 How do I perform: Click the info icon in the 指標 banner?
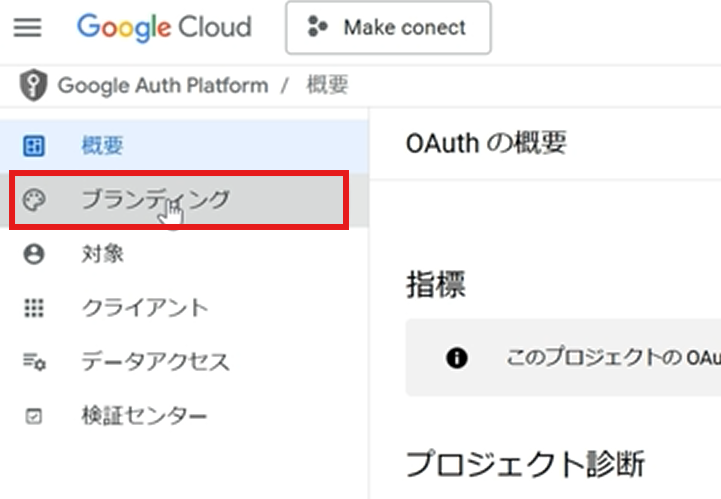457,358
